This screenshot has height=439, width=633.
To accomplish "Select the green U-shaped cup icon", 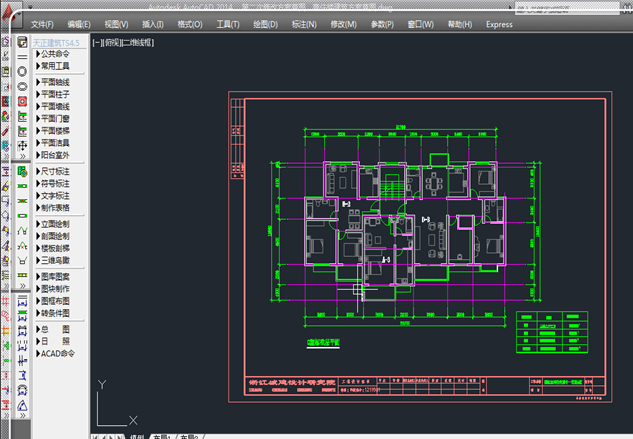I will [x=22, y=260].
